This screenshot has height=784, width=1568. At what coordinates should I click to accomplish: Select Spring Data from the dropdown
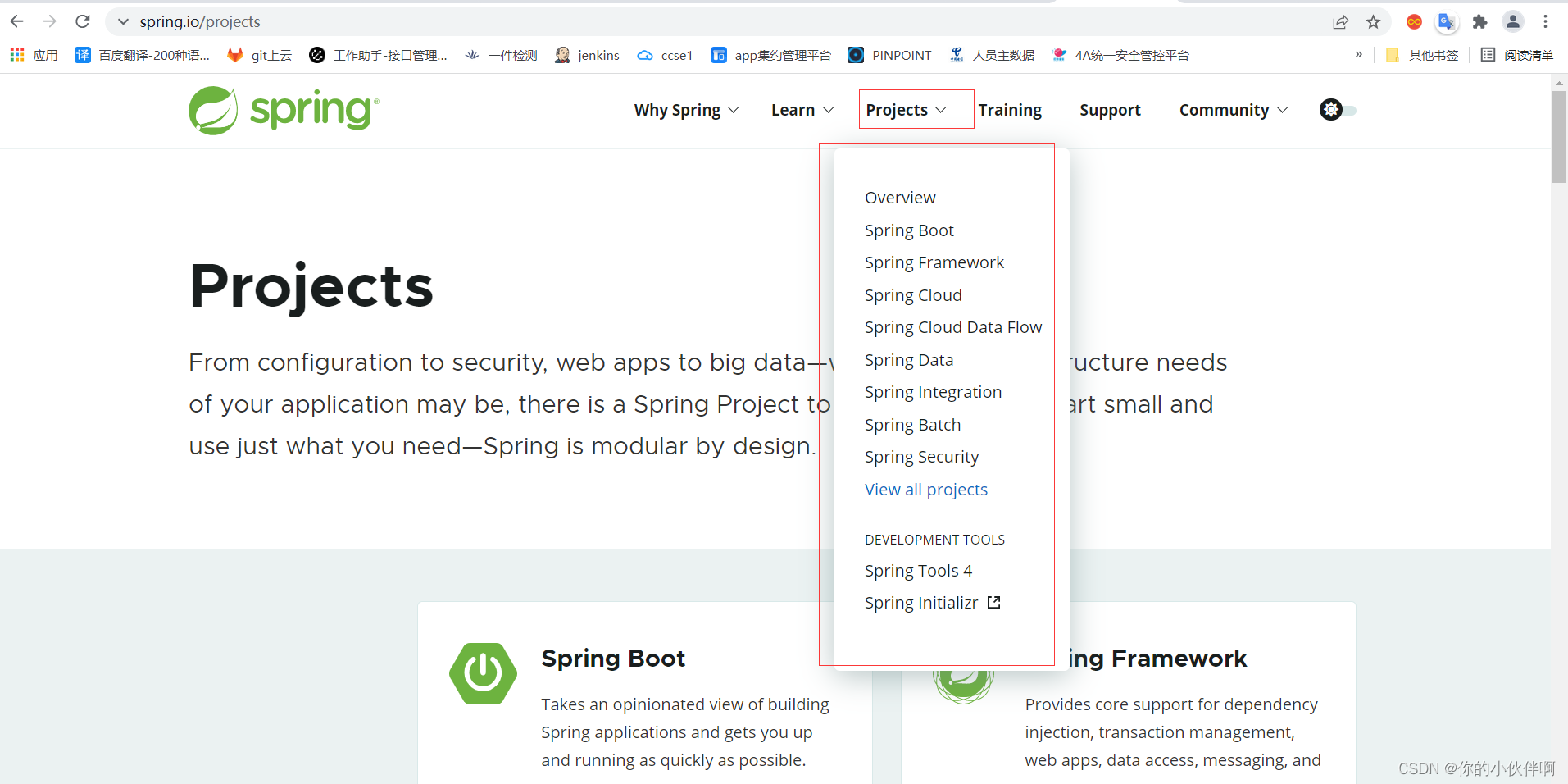[909, 360]
